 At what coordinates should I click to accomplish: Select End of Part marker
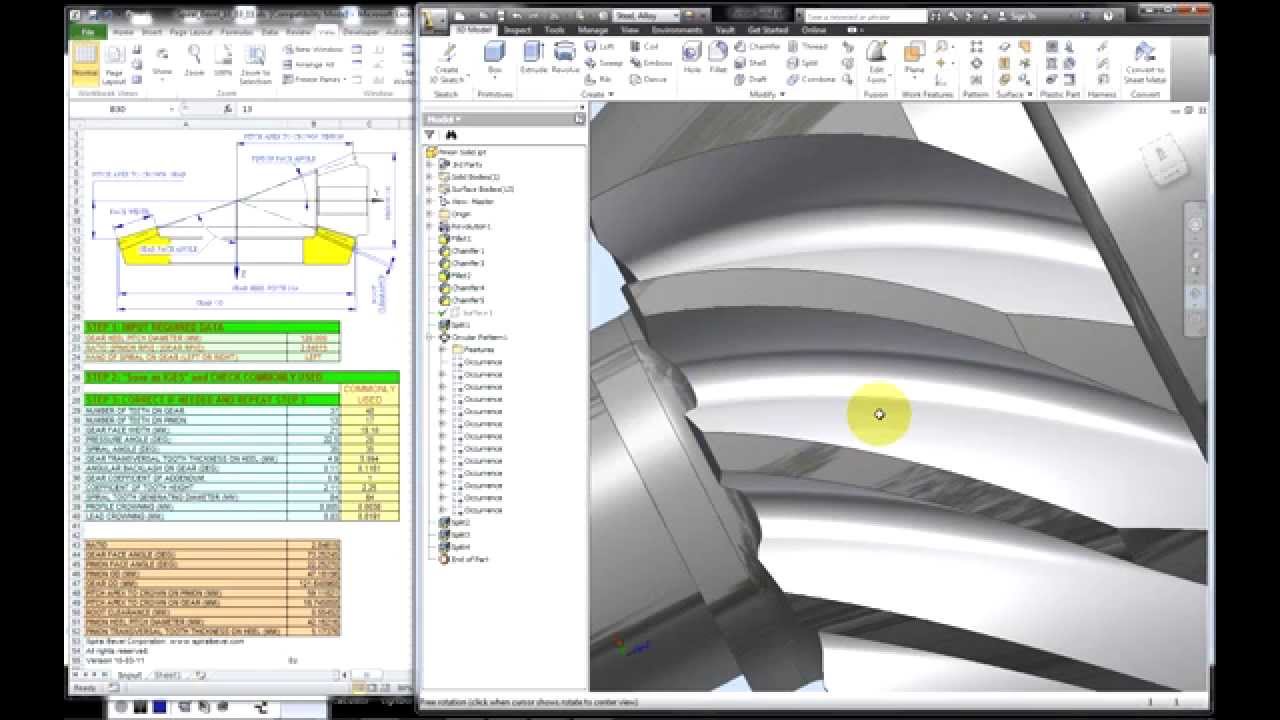coord(462,559)
